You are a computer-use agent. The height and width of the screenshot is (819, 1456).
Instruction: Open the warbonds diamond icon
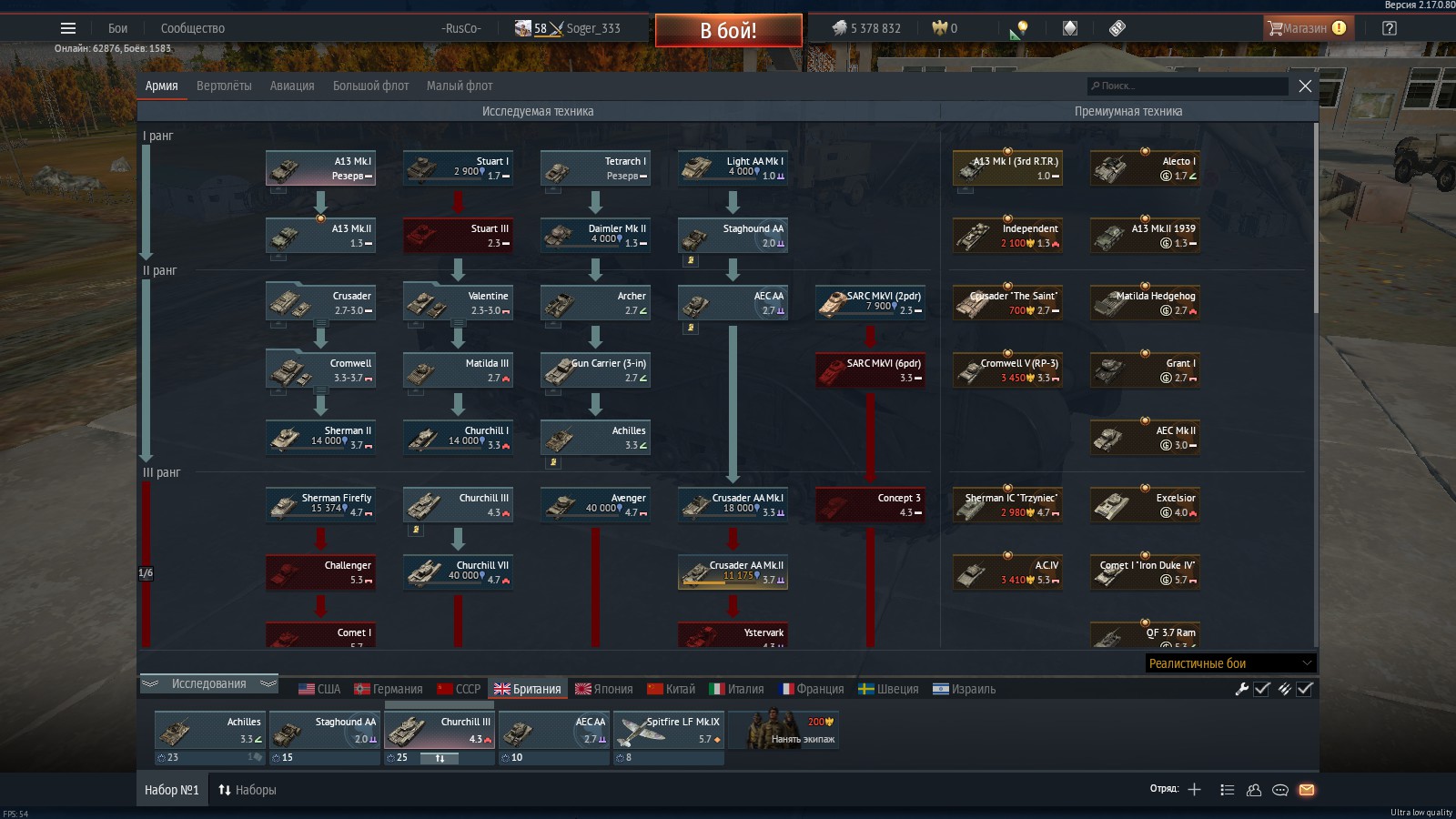click(1070, 28)
